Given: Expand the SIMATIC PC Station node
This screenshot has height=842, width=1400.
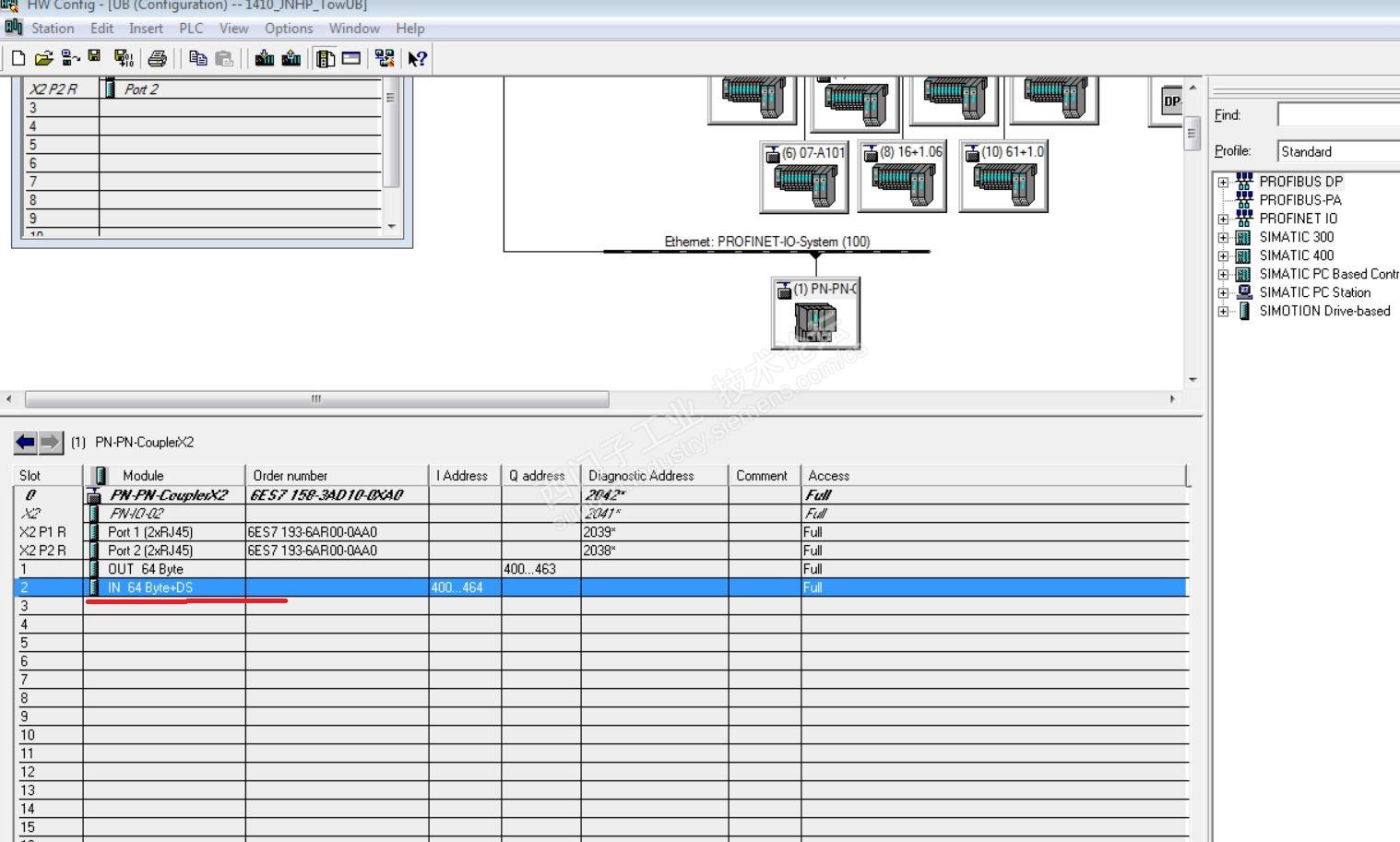Looking at the screenshot, I should click(1224, 292).
